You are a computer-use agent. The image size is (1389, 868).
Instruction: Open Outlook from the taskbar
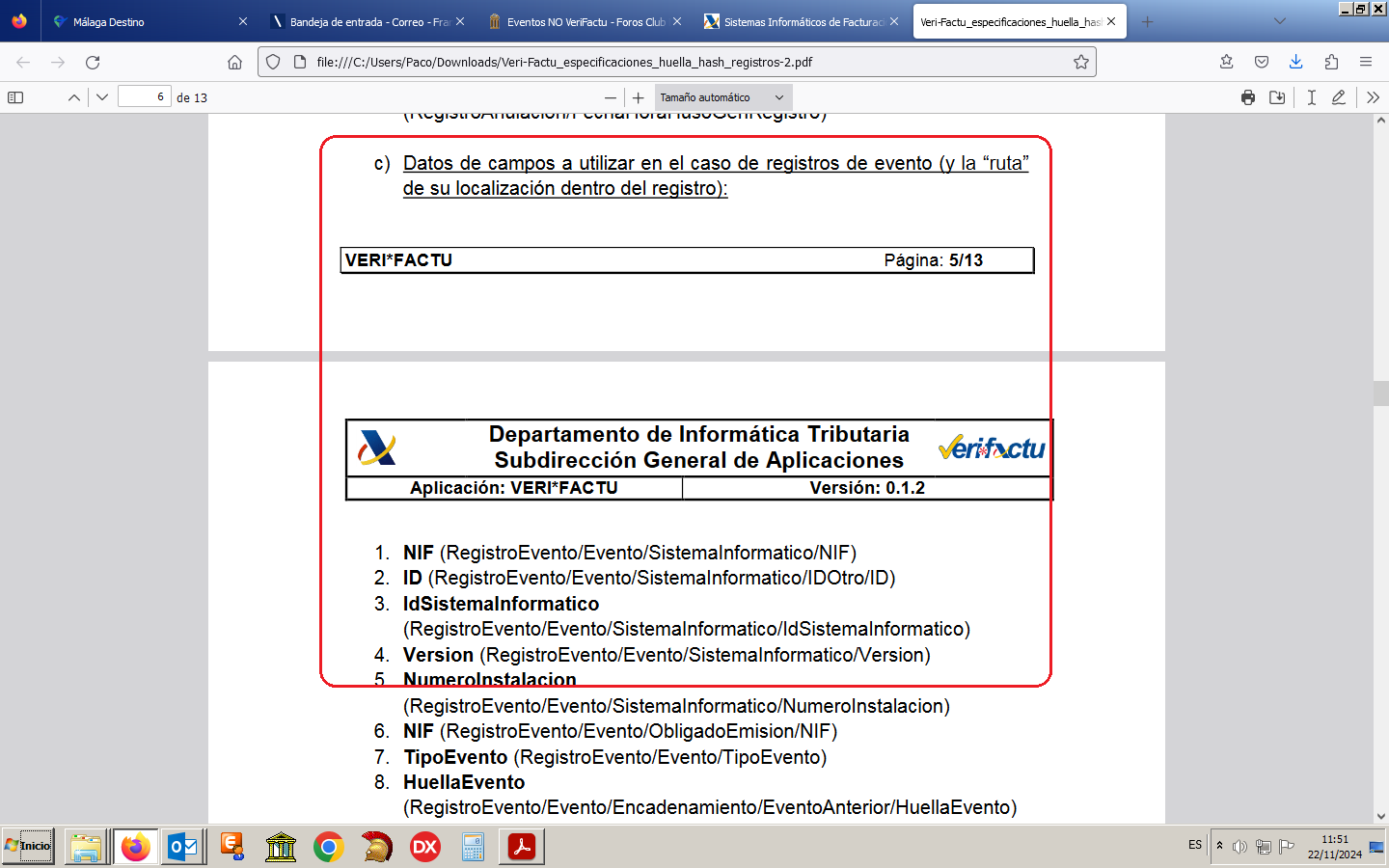click(183, 847)
